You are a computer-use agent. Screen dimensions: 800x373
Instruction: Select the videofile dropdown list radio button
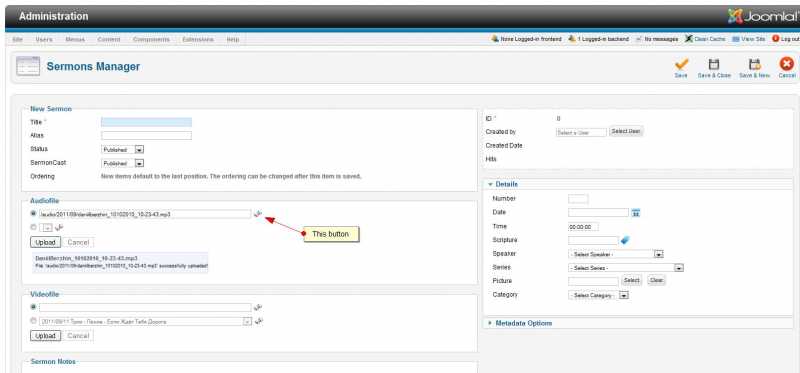coord(34,321)
